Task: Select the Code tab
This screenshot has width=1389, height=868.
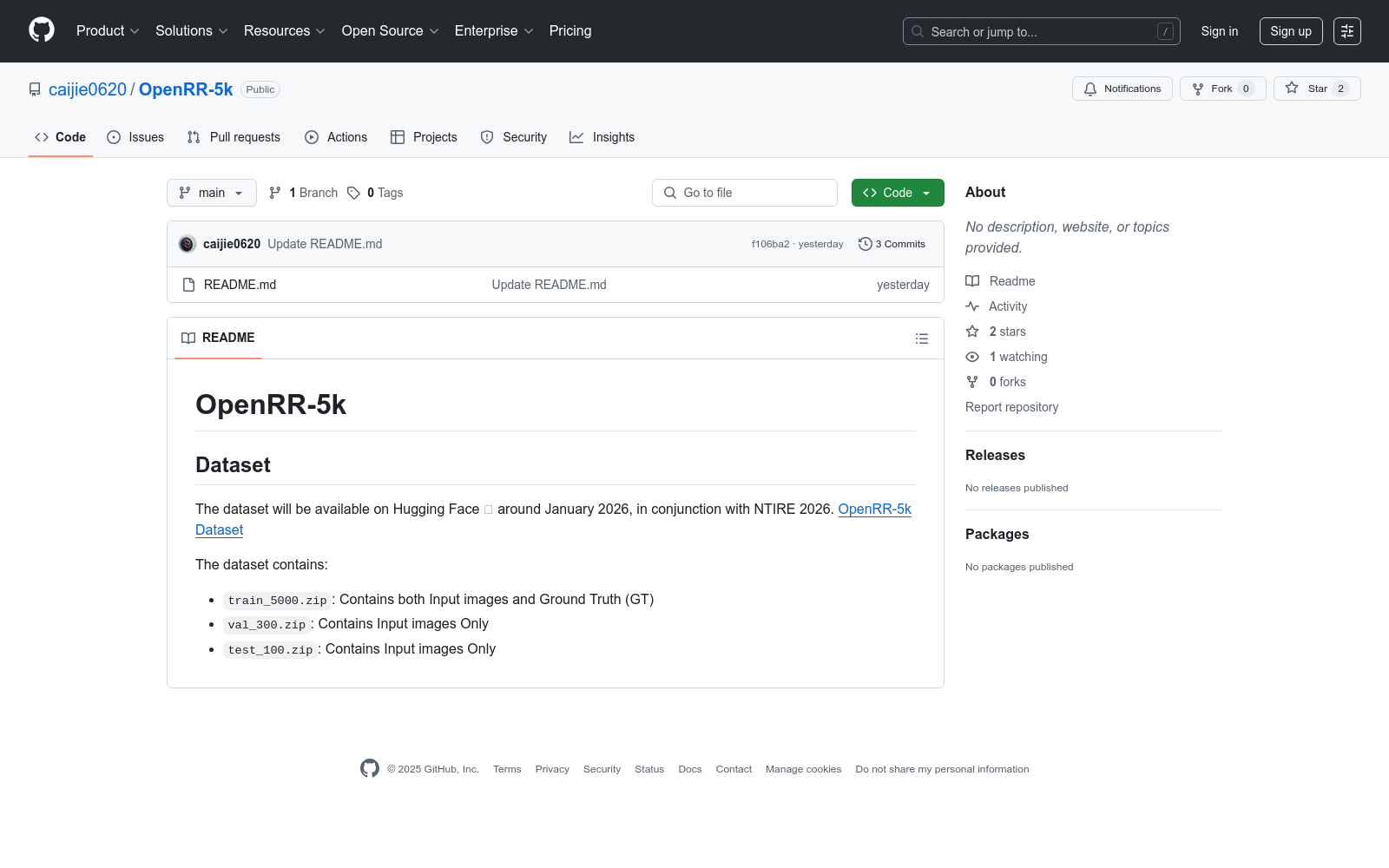Action: click(61, 137)
